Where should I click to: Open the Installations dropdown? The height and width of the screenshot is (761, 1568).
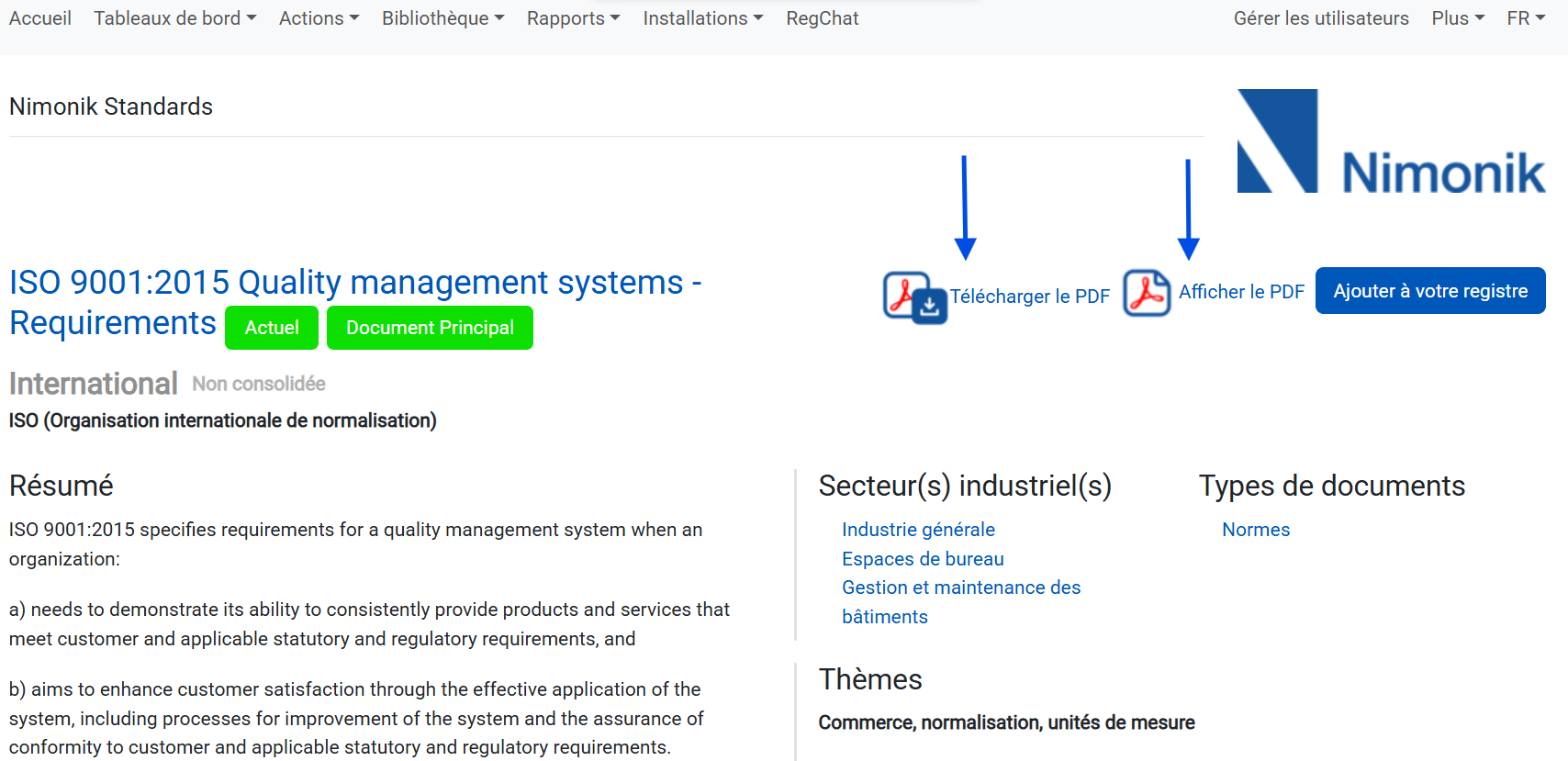click(x=703, y=18)
